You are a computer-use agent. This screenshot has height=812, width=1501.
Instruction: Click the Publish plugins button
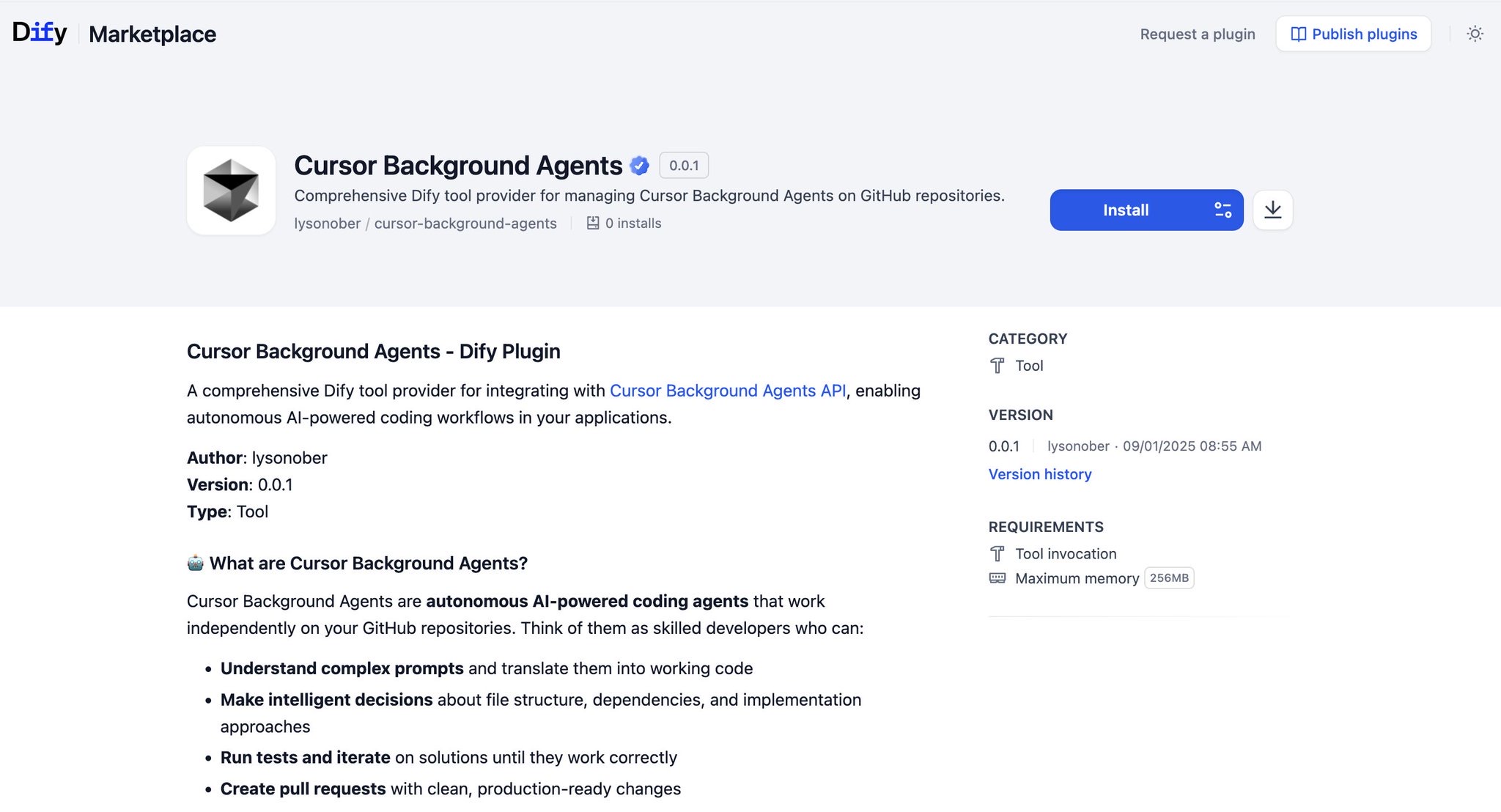(x=1354, y=34)
